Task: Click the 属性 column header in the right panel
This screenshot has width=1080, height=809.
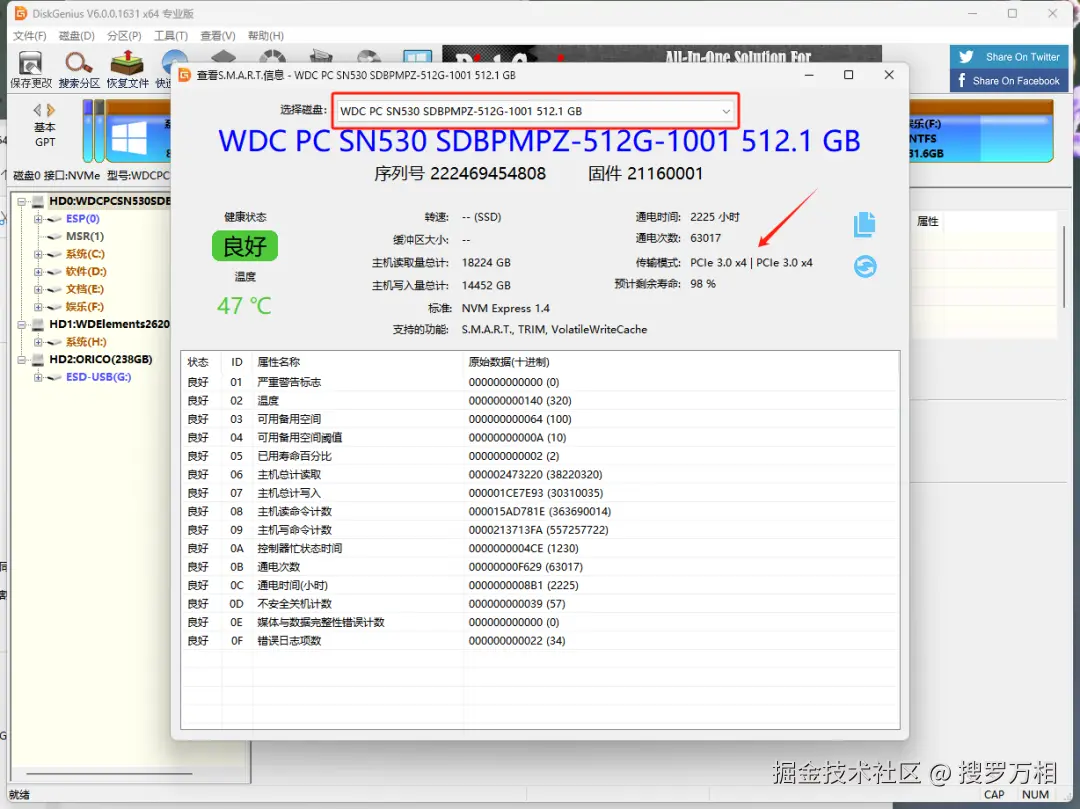Action: click(x=928, y=221)
